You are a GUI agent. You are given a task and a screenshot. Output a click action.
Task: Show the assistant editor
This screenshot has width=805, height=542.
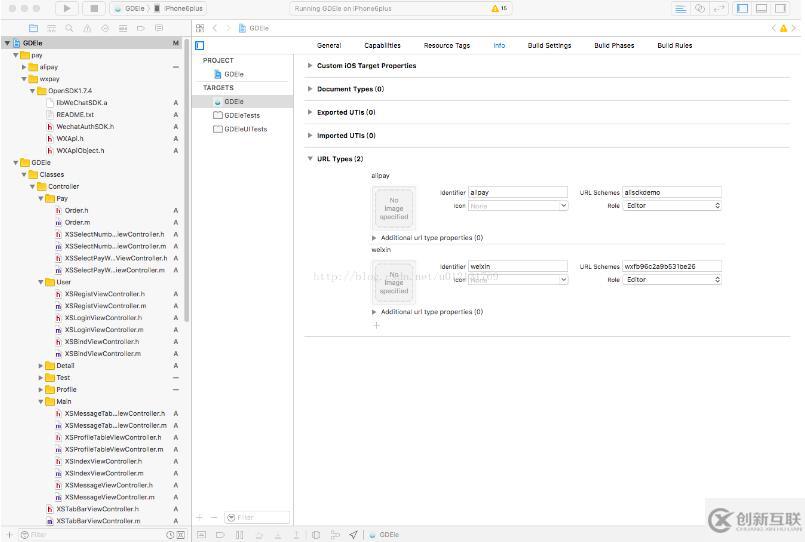[x=700, y=9]
